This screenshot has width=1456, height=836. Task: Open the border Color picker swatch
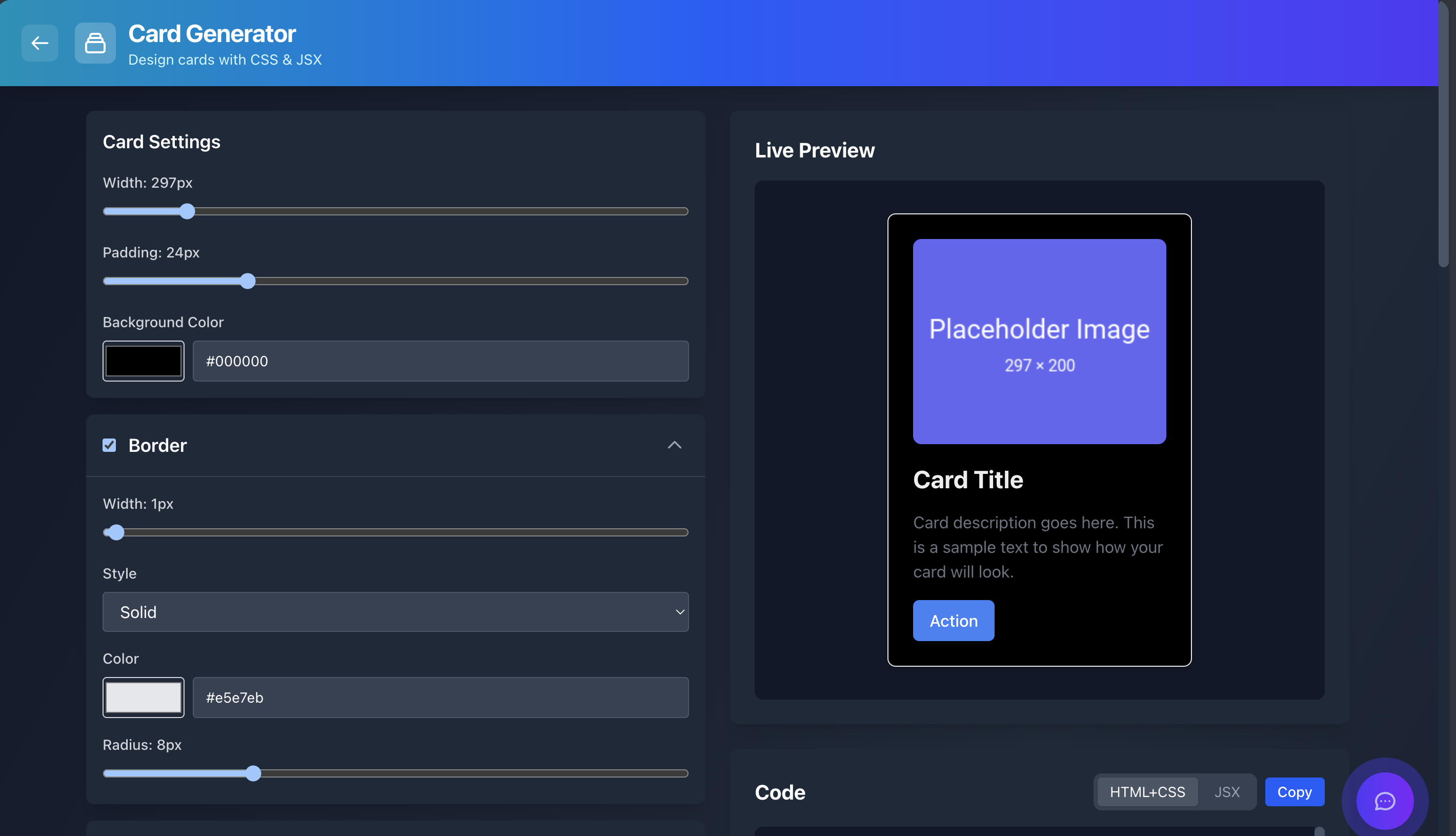(143, 697)
